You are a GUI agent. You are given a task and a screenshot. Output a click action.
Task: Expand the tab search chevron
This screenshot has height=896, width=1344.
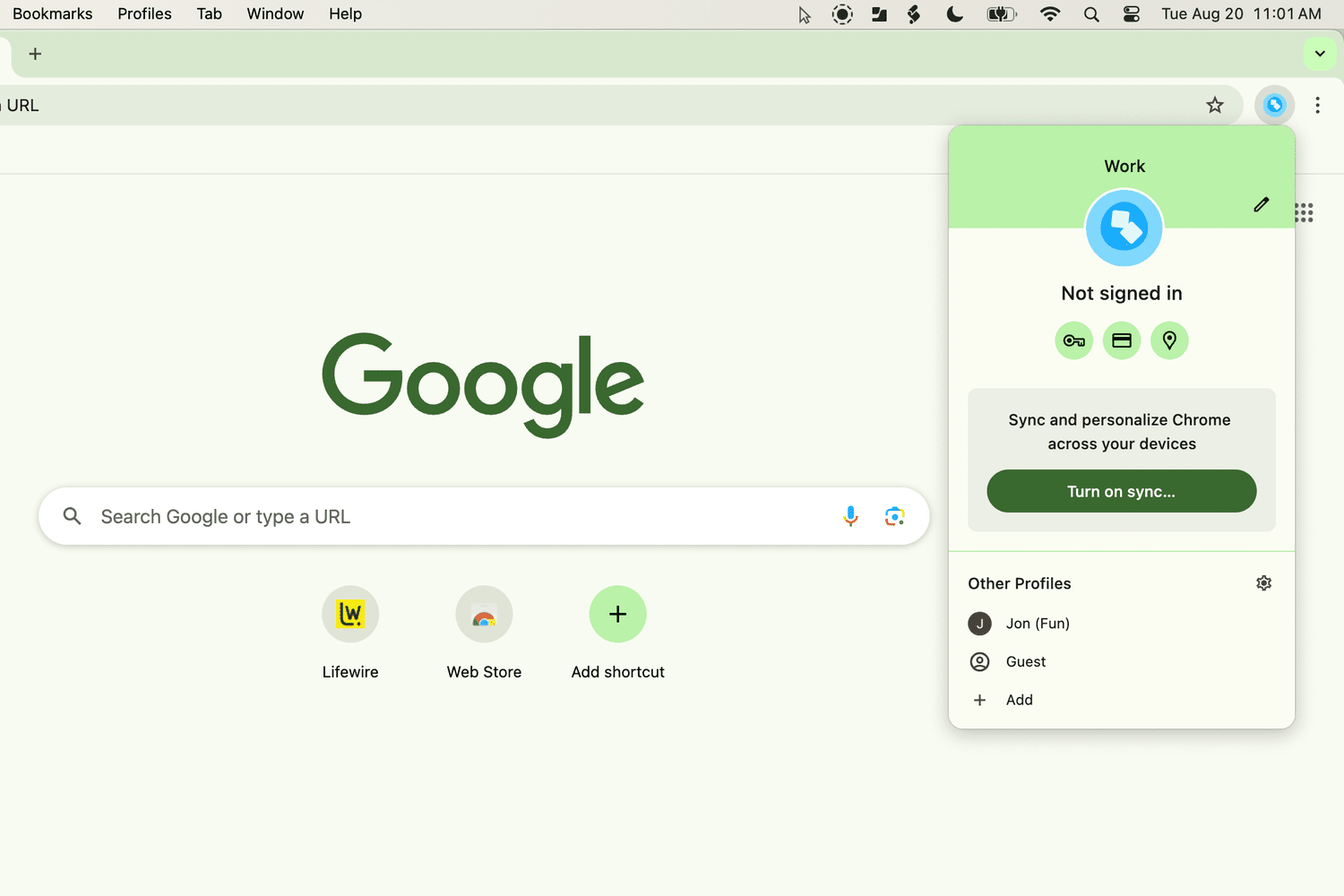tap(1320, 54)
